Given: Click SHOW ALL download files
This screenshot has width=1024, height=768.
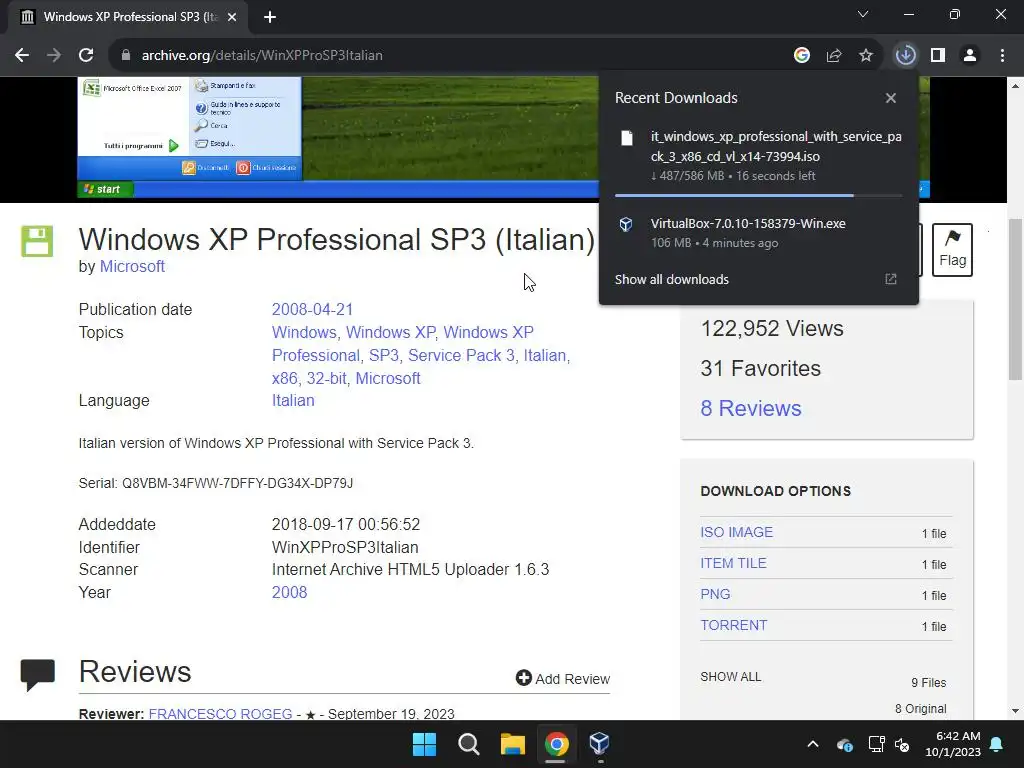Looking at the screenshot, I should [731, 677].
